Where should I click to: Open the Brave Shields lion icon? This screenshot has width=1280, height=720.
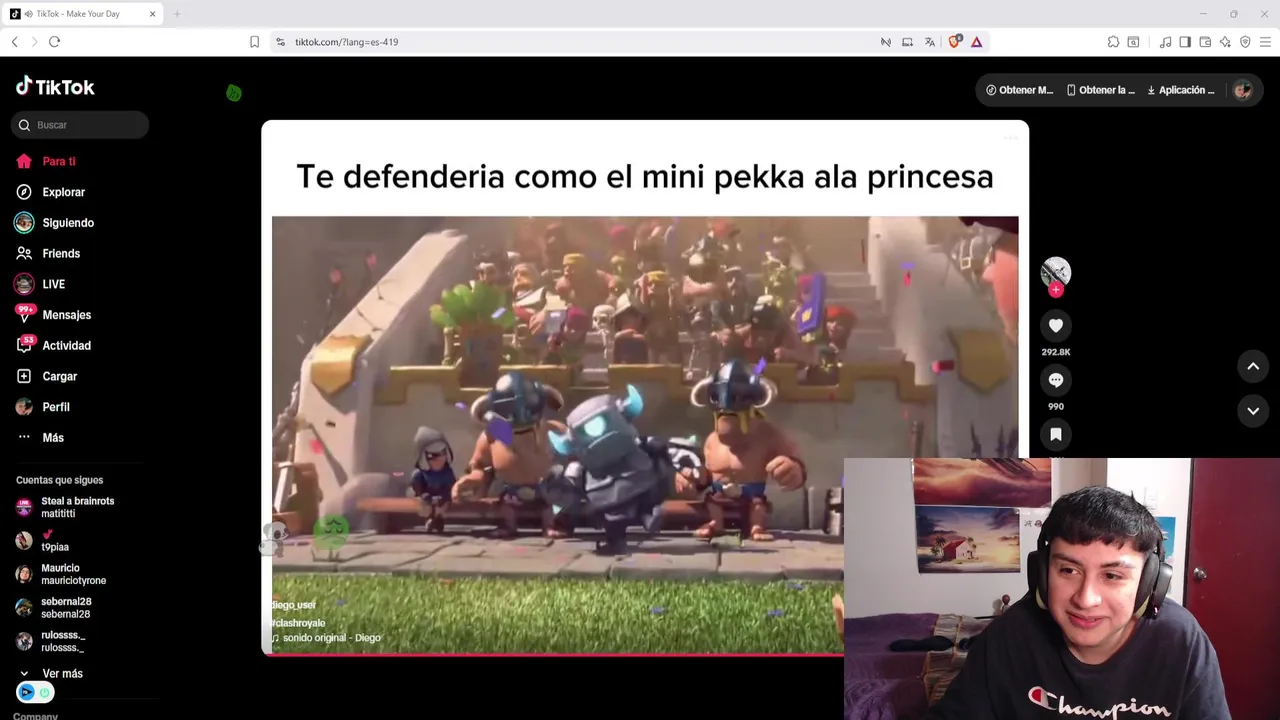[x=955, y=42]
